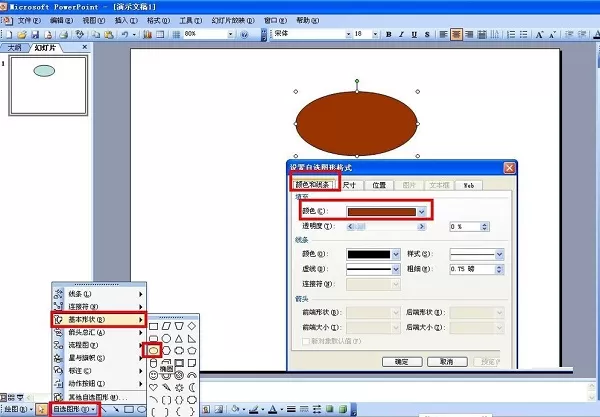Click the Underline U icon
The height and width of the screenshot is (417, 600).
click(x=414, y=34)
